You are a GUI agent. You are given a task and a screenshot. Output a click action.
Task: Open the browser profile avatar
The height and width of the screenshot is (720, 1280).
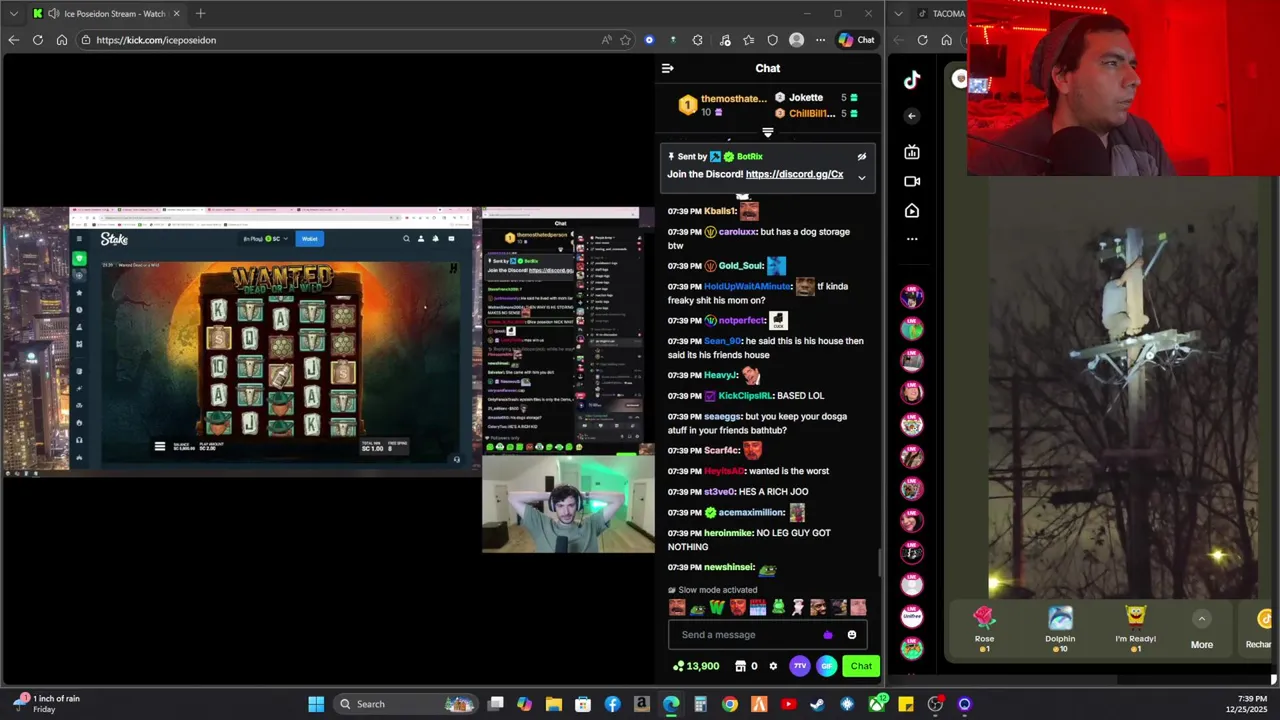click(x=796, y=40)
